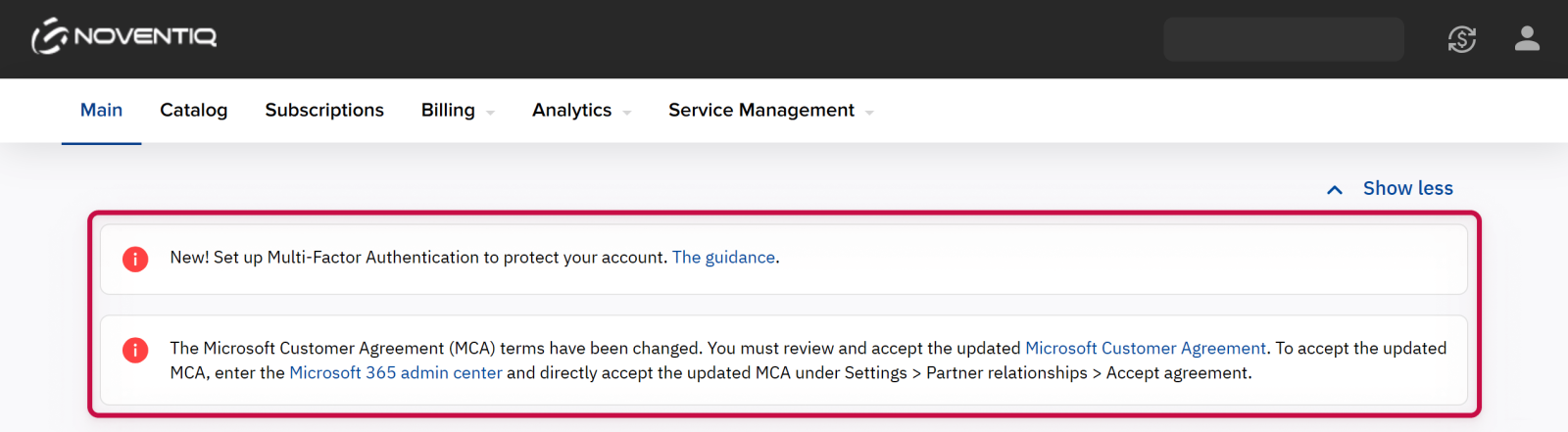The image size is (1568, 432).
Task: Open the currency exchange refresh icon
Action: tap(1461, 39)
